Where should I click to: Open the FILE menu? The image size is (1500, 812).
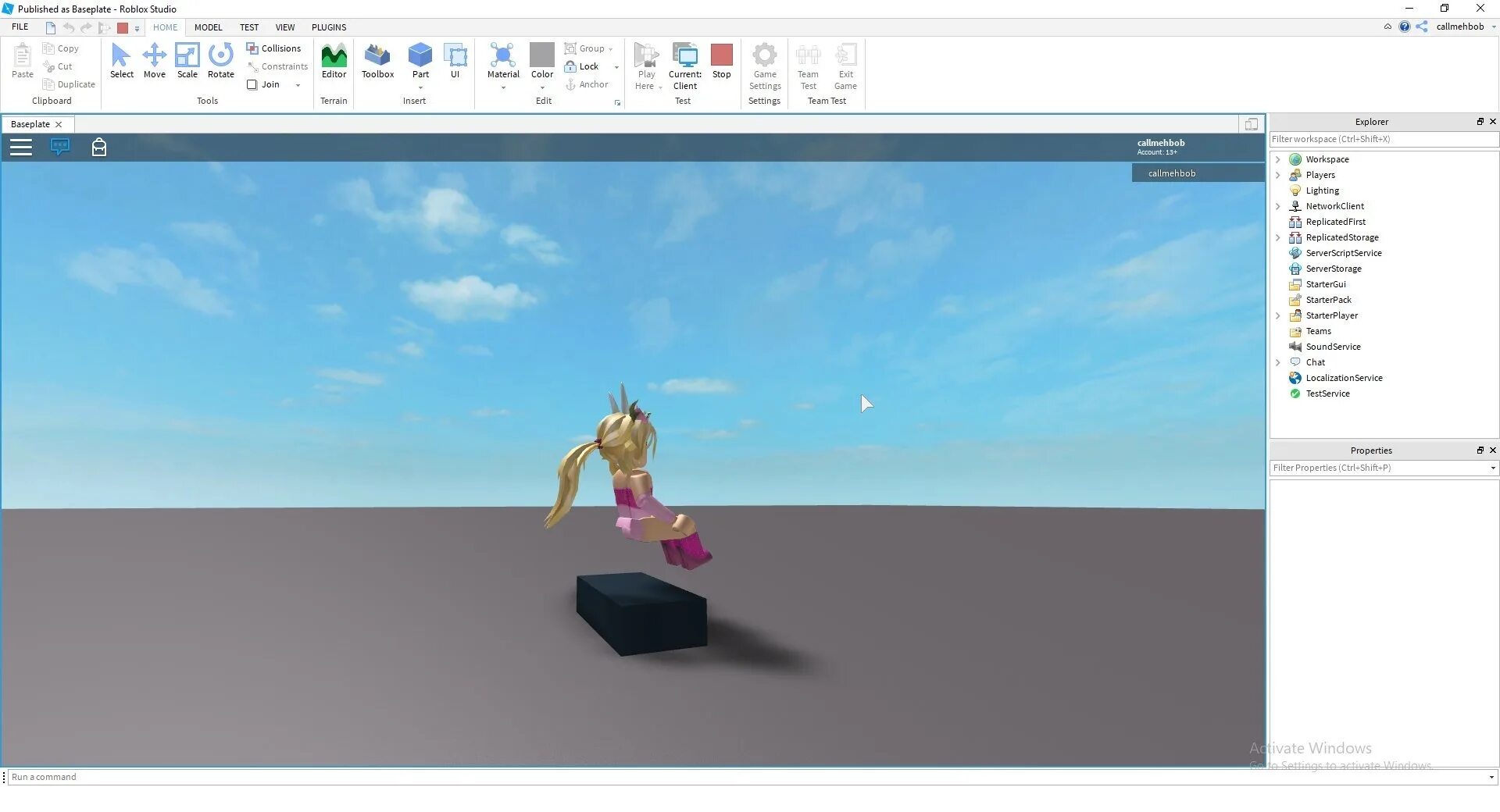click(x=20, y=27)
